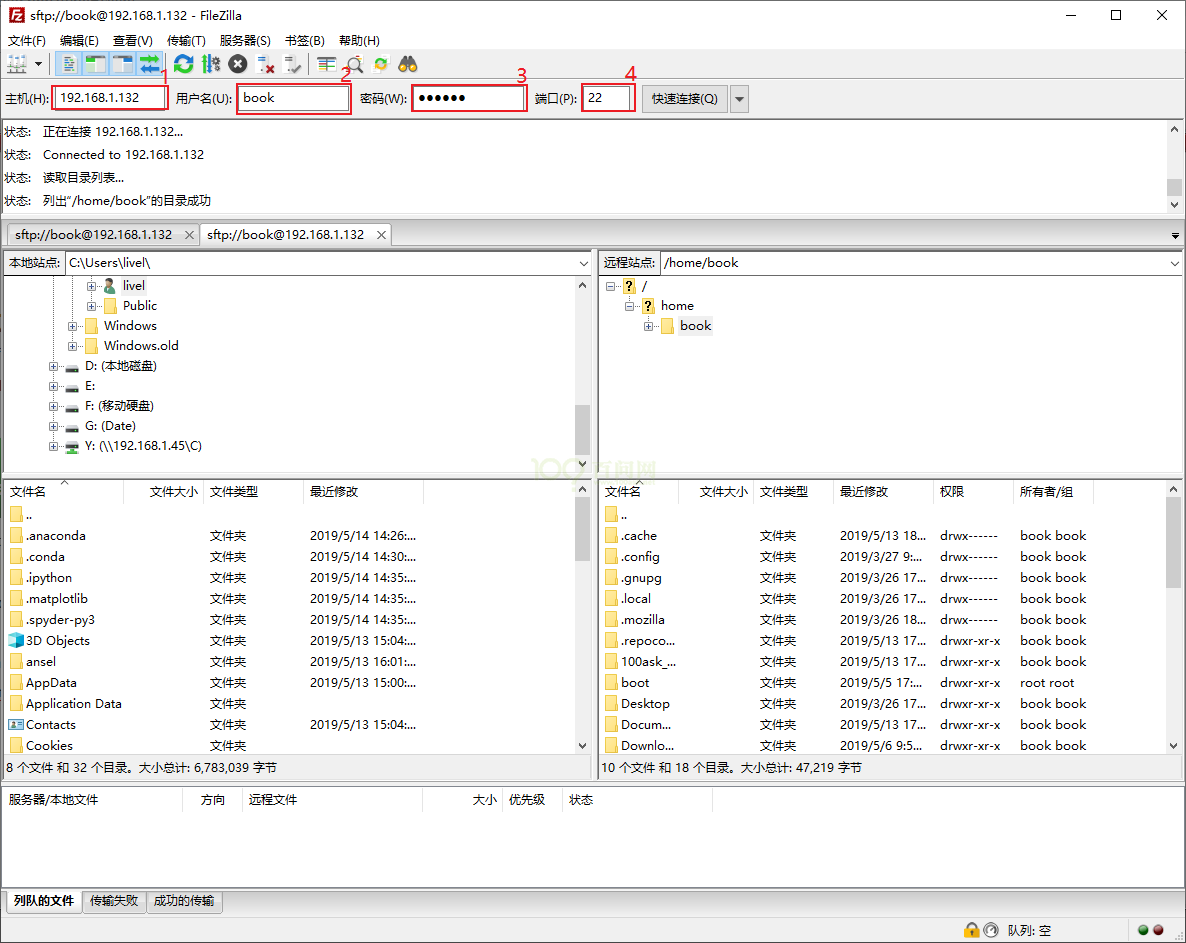Screen dimensions: 1186x943
Task: Click the 快速连接(Q) button
Action: click(685, 98)
